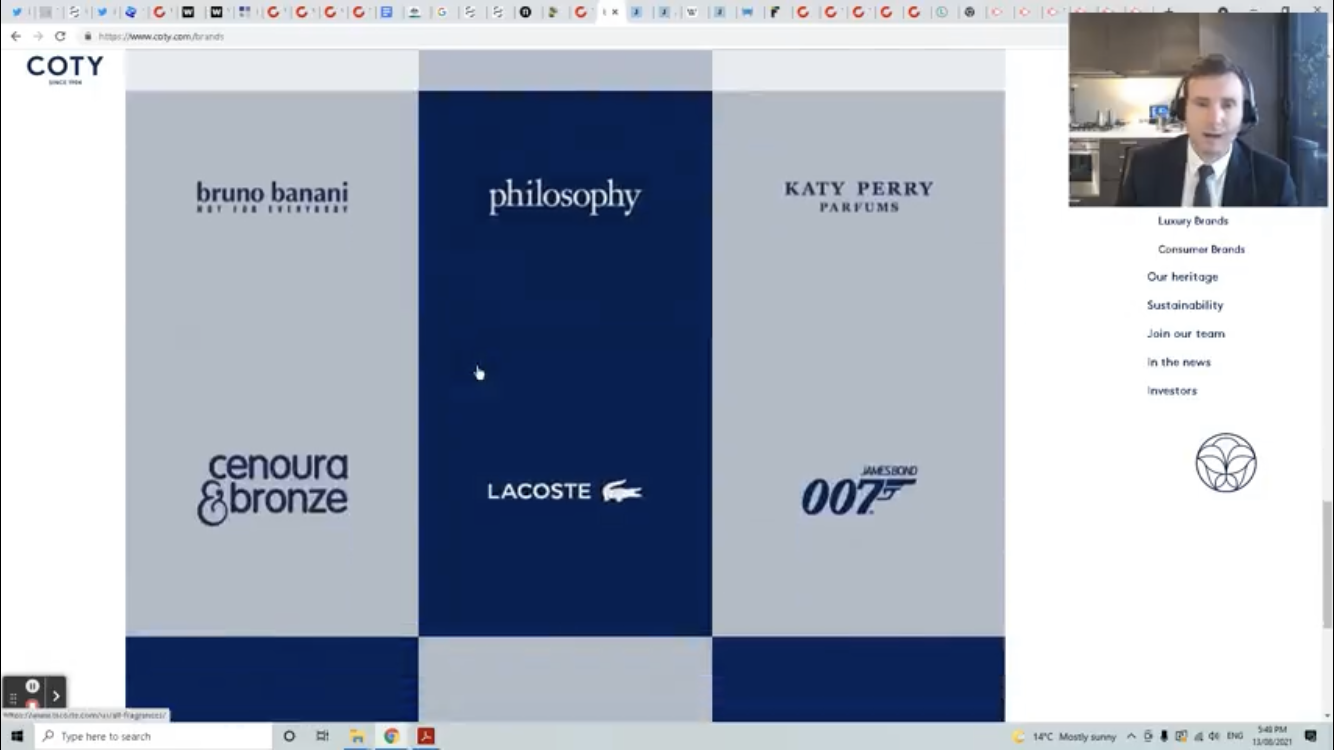Open the cenoura & bronze brand

point(272,489)
